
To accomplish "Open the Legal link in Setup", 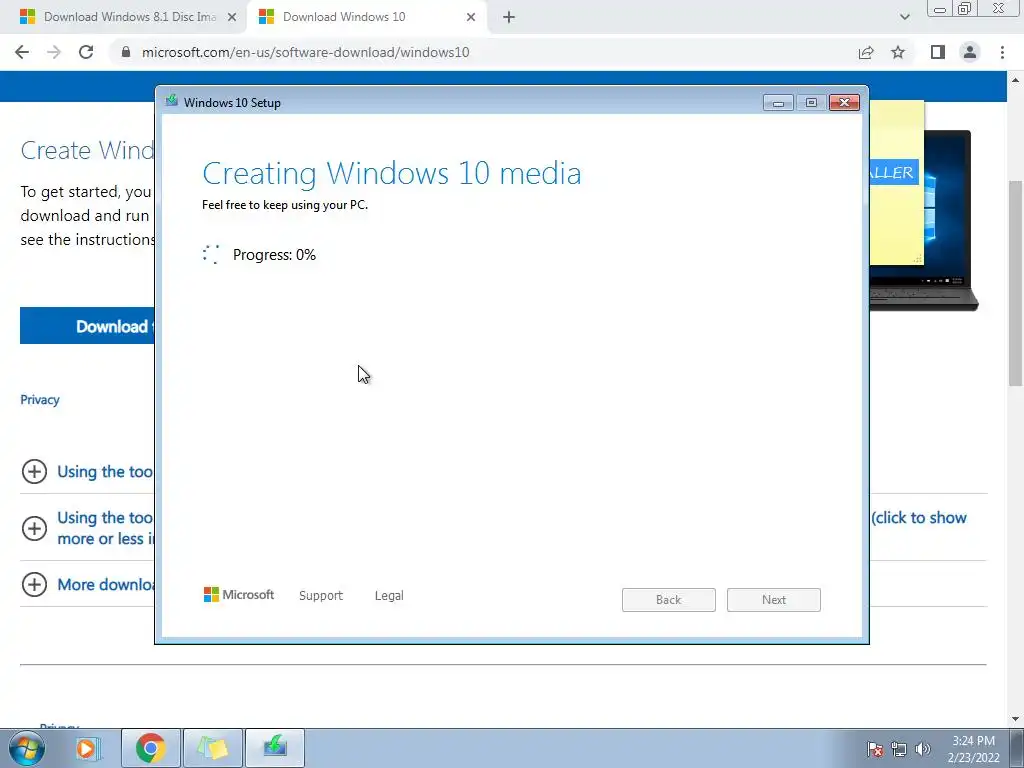I will point(389,596).
